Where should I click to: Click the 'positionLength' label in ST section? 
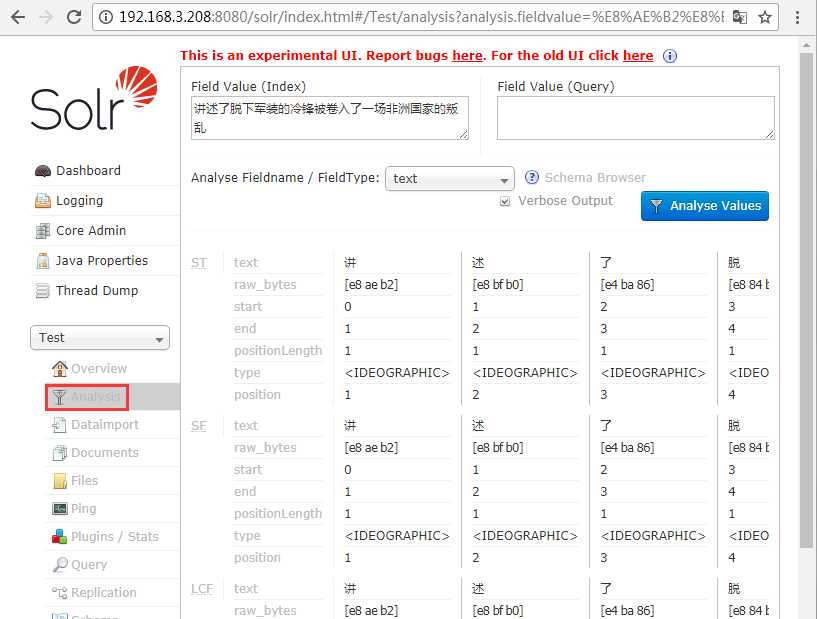pyautogui.click(x=278, y=351)
